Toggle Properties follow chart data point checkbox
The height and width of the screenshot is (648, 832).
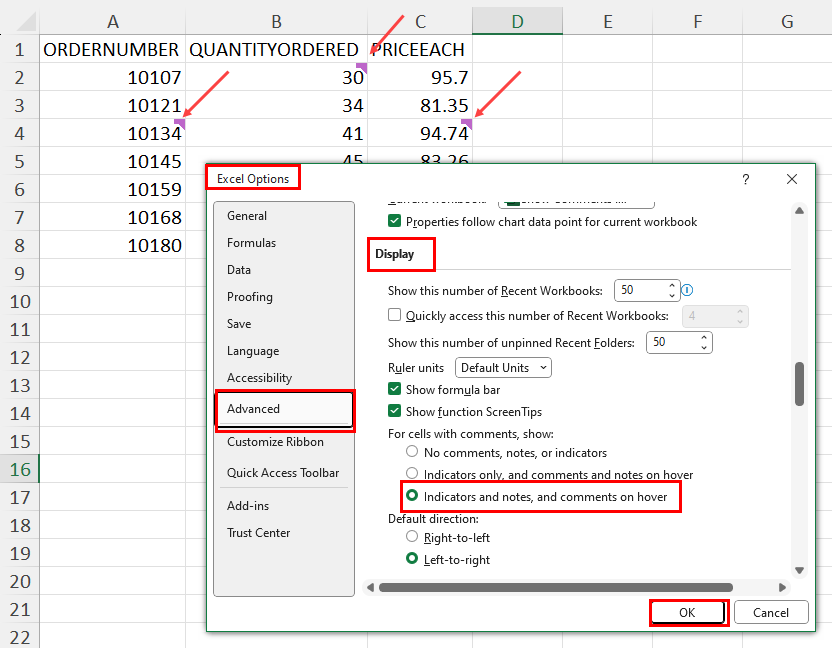pos(394,221)
